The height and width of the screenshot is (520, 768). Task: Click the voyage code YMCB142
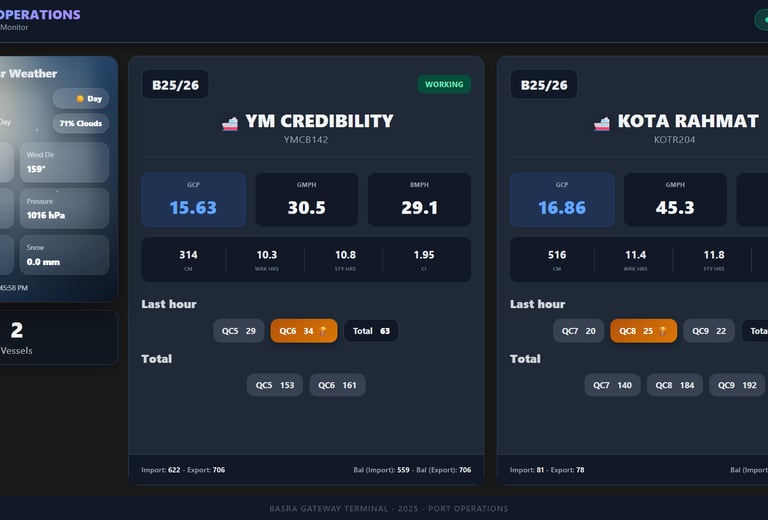click(x=306, y=140)
